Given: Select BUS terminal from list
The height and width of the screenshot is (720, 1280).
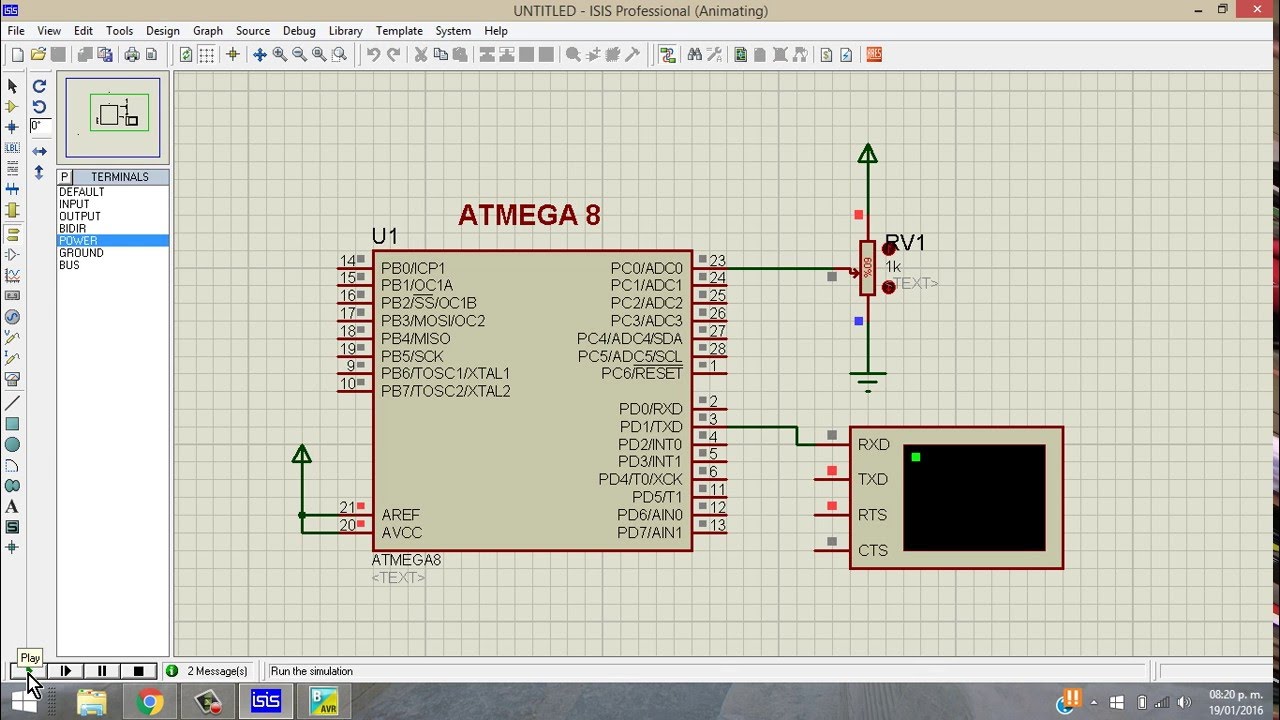Looking at the screenshot, I should point(113,265).
